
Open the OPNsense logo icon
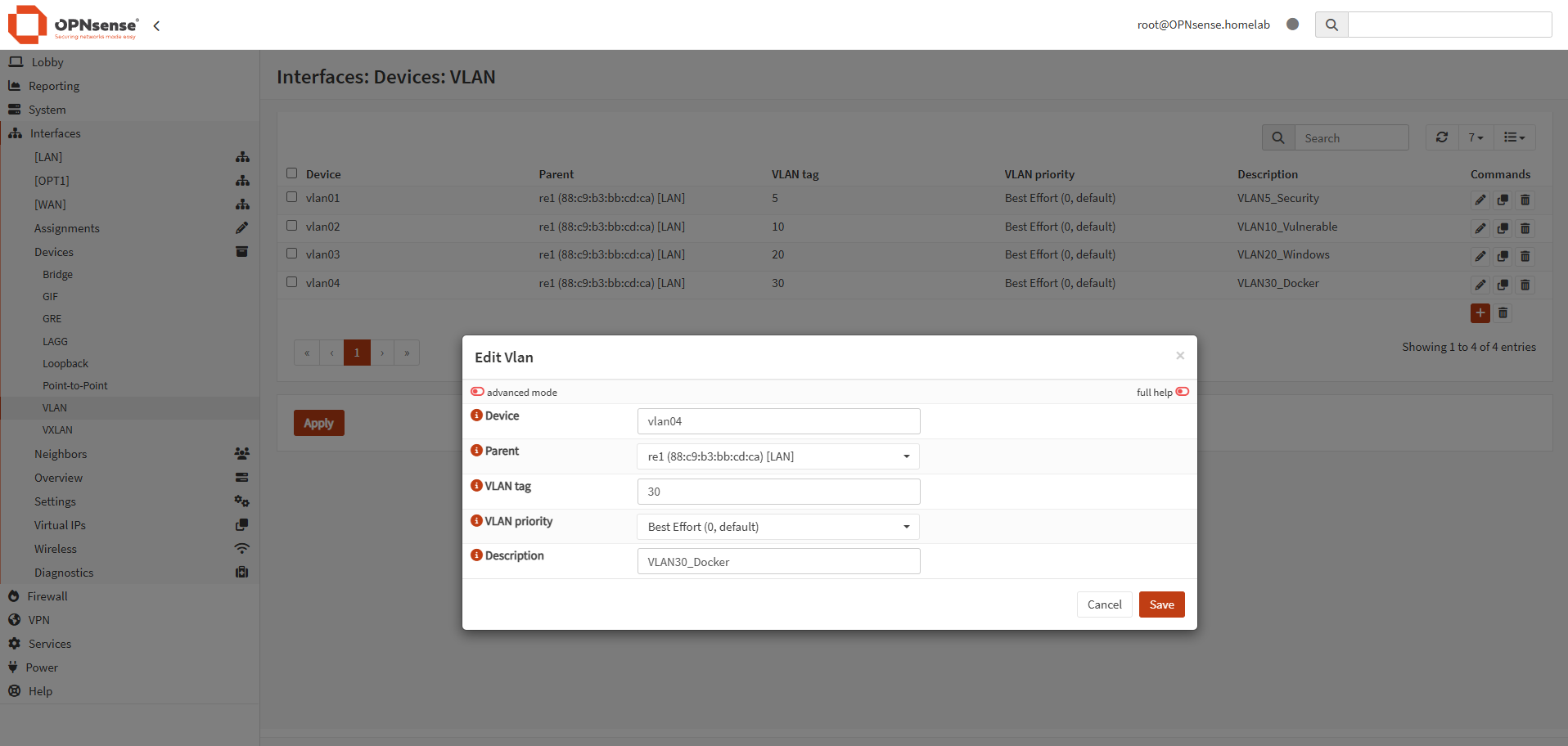(26, 25)
